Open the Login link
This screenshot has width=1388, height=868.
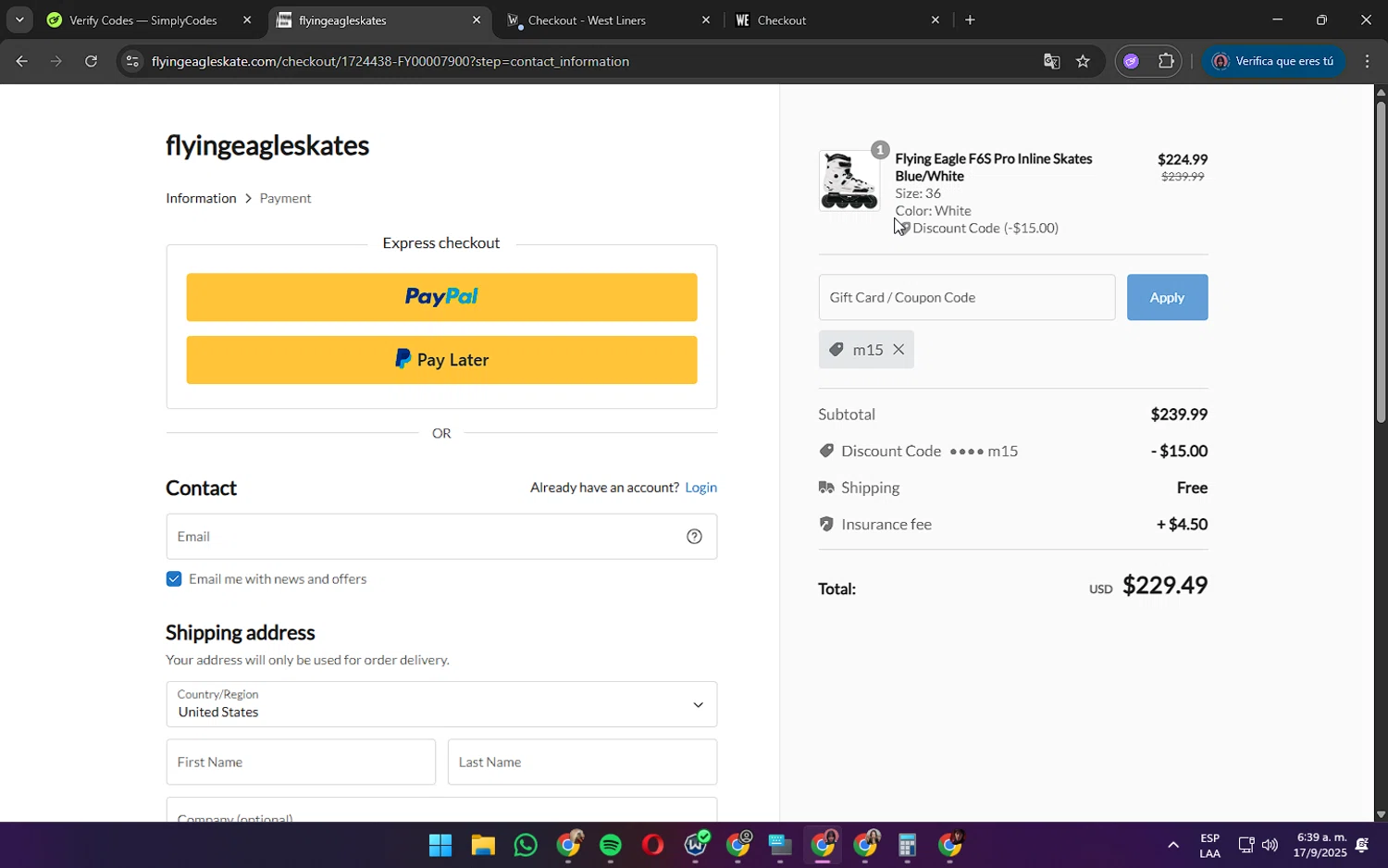(700, 488)
